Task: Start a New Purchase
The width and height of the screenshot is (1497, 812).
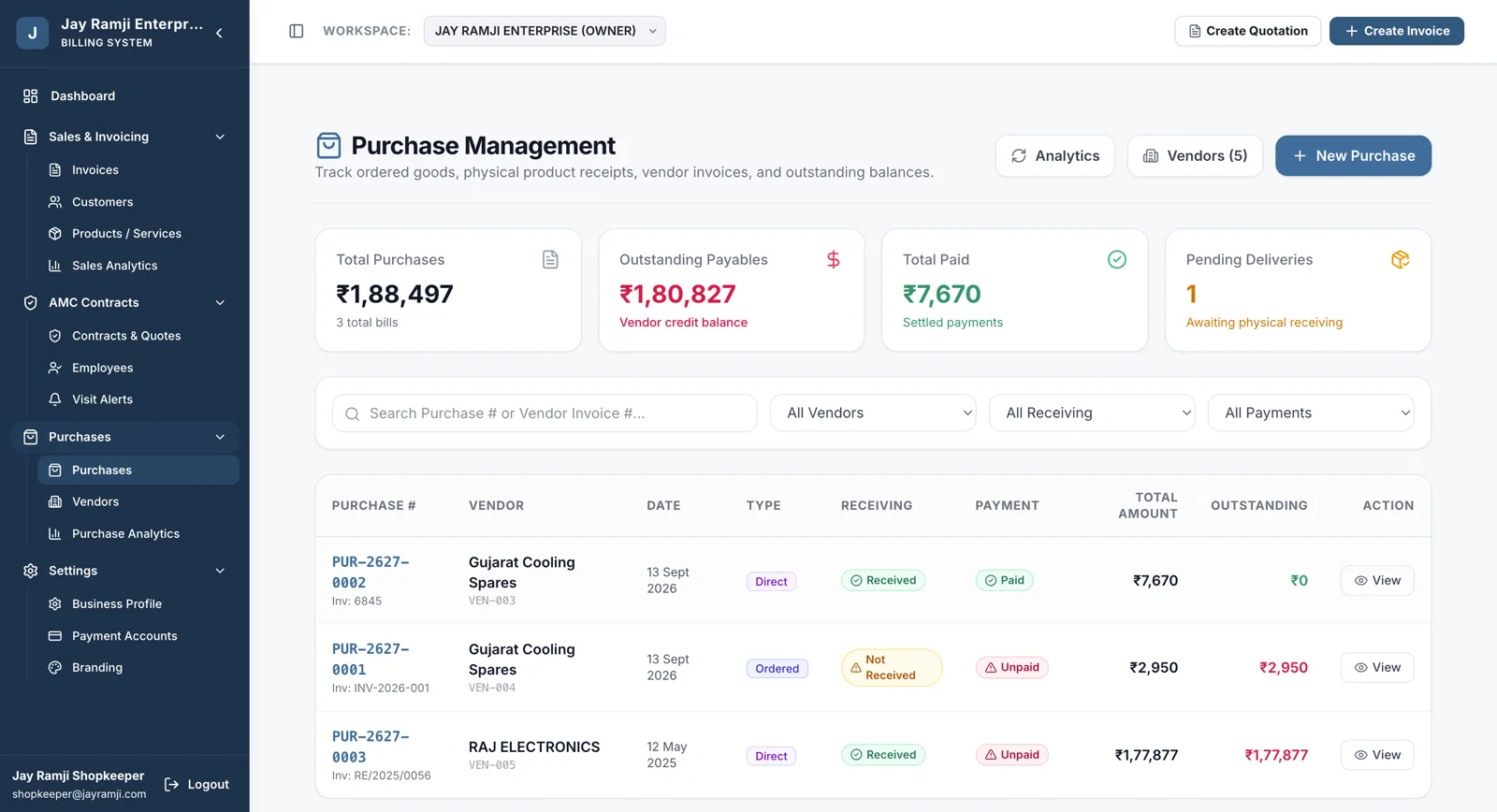Action: tap(1353, 156)
